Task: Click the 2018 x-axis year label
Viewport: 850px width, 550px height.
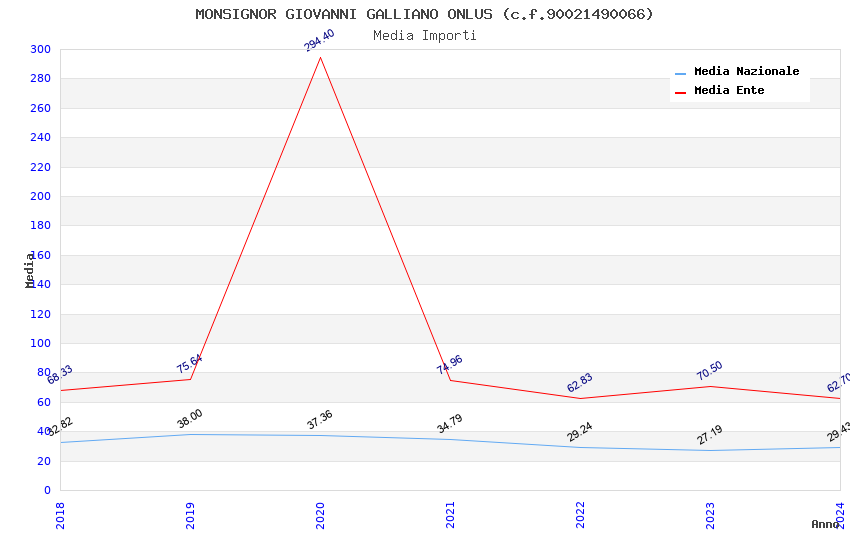Action: click(60, 515)
